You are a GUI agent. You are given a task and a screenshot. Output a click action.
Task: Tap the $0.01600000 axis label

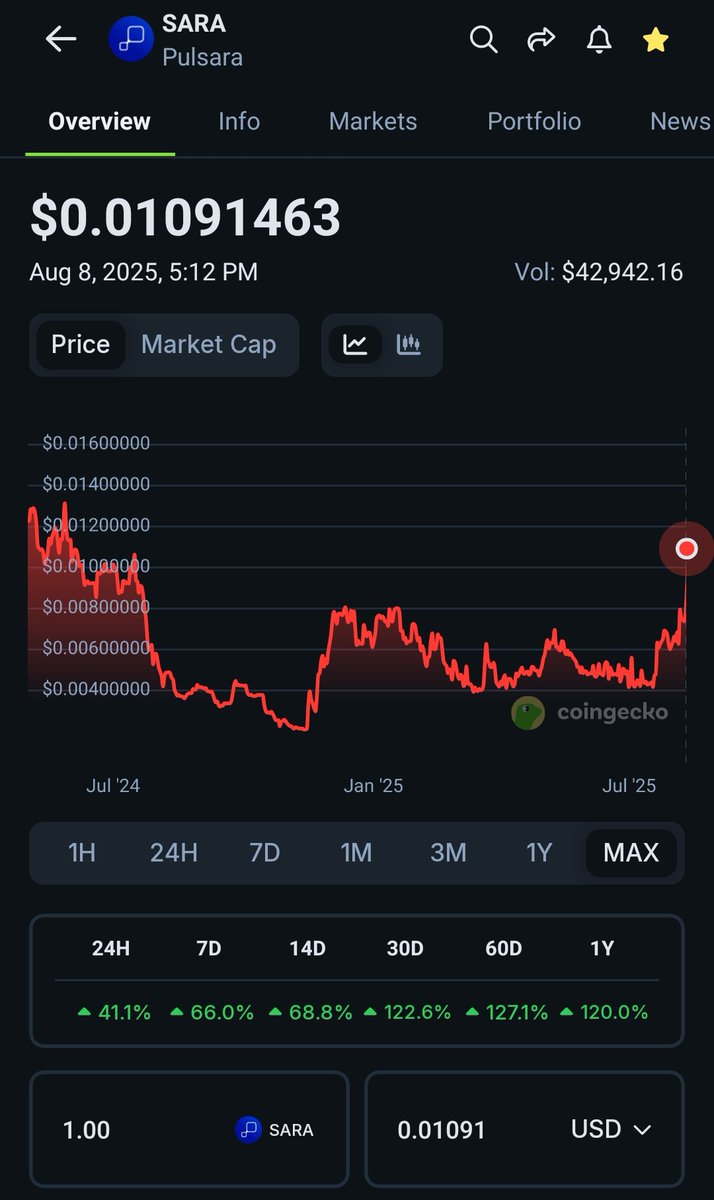tap(96, 443)
